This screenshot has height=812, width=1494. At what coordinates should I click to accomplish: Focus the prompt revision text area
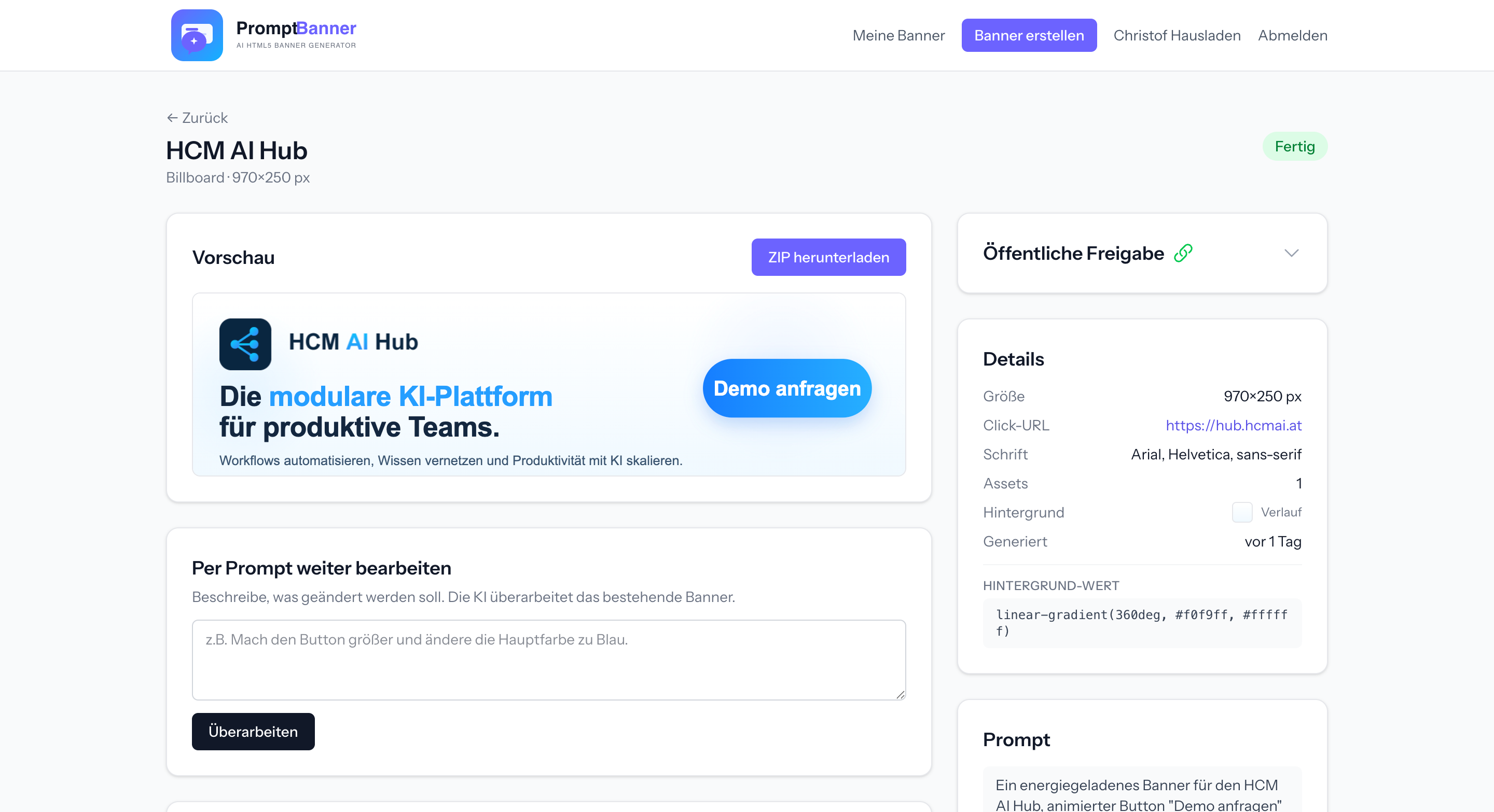click(549, 660)
